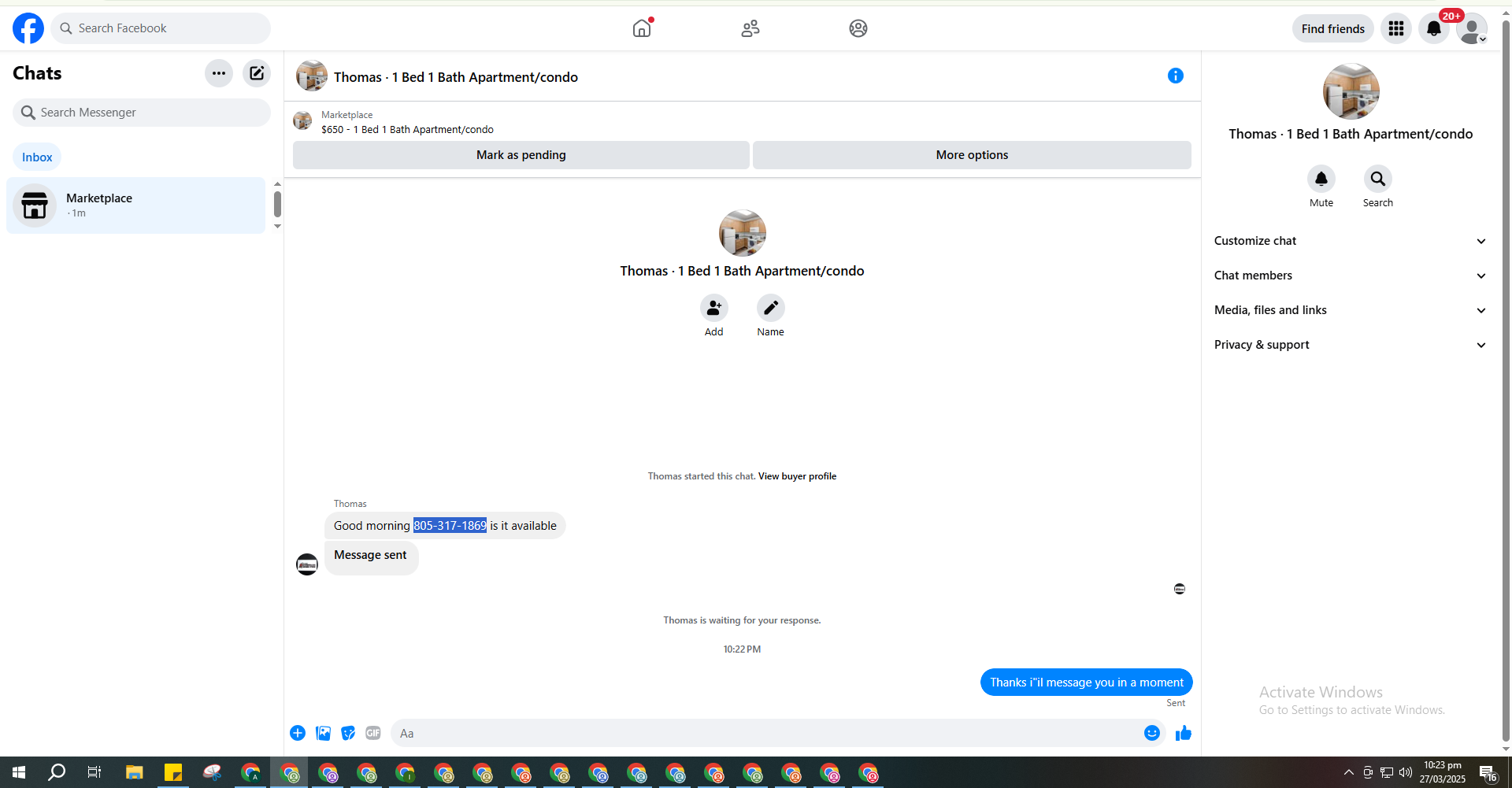Open conversation information icon
The height and width of the screenshot is (788, 1512).
[x=1176, y=76]
